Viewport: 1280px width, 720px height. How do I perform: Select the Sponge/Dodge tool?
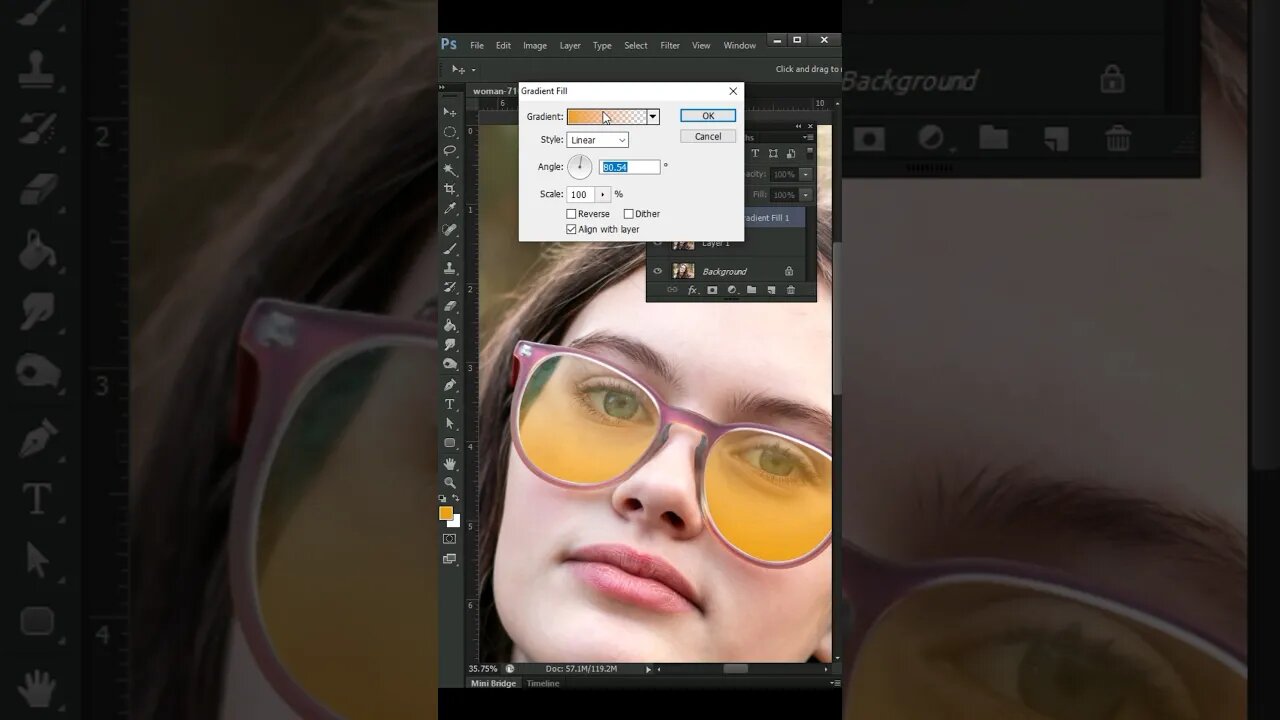point(450,364)
